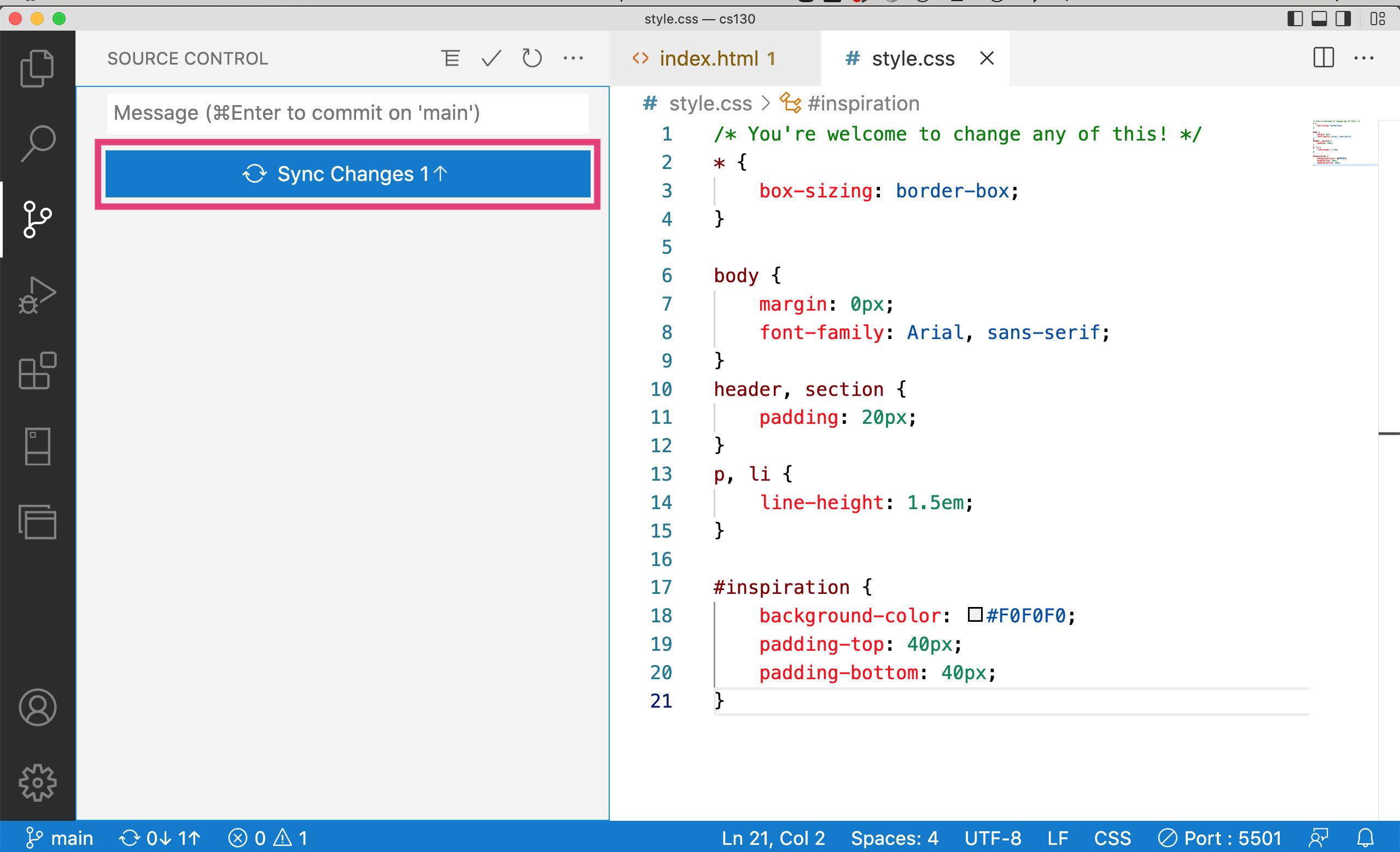Open the Manage gear icon
Viewport: 1400px width, 852px height.
click(38, 783)
